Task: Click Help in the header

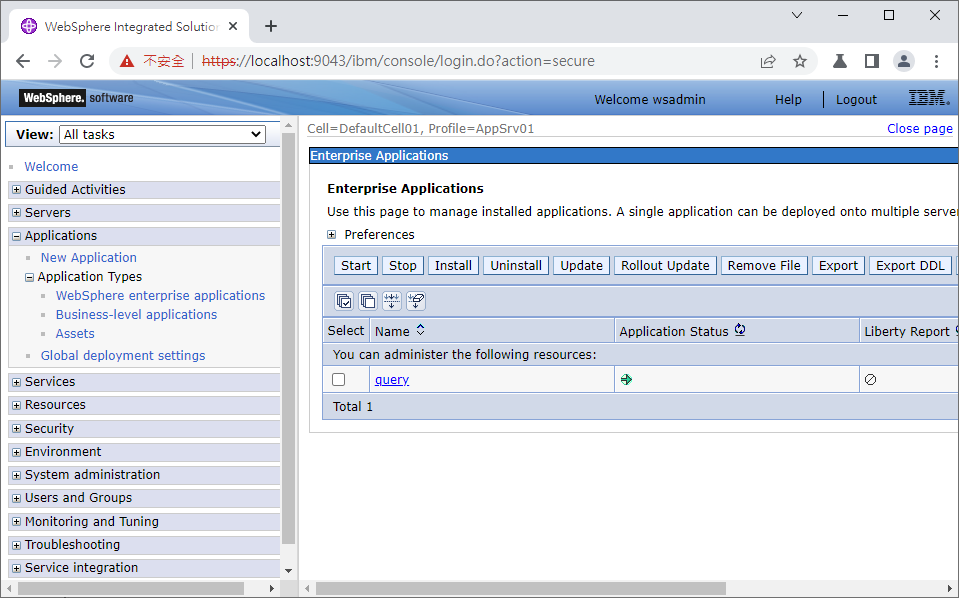Action: (x=788, y=99)
